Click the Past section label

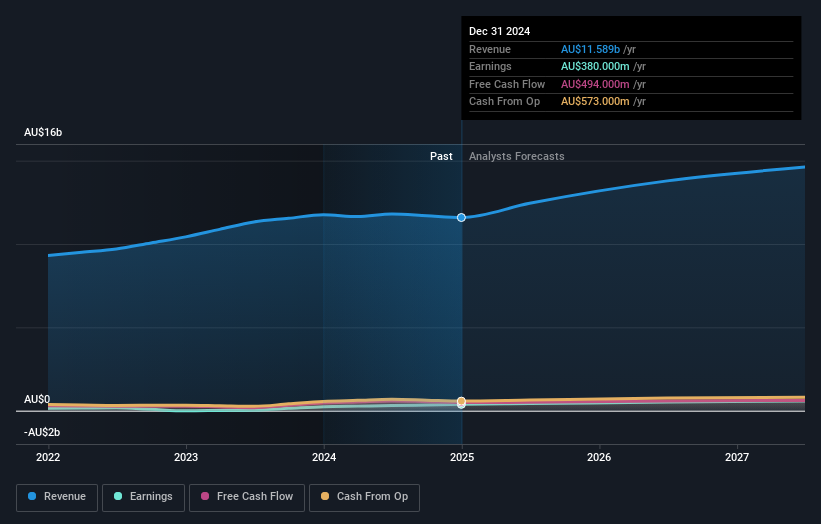coord(441,156)
